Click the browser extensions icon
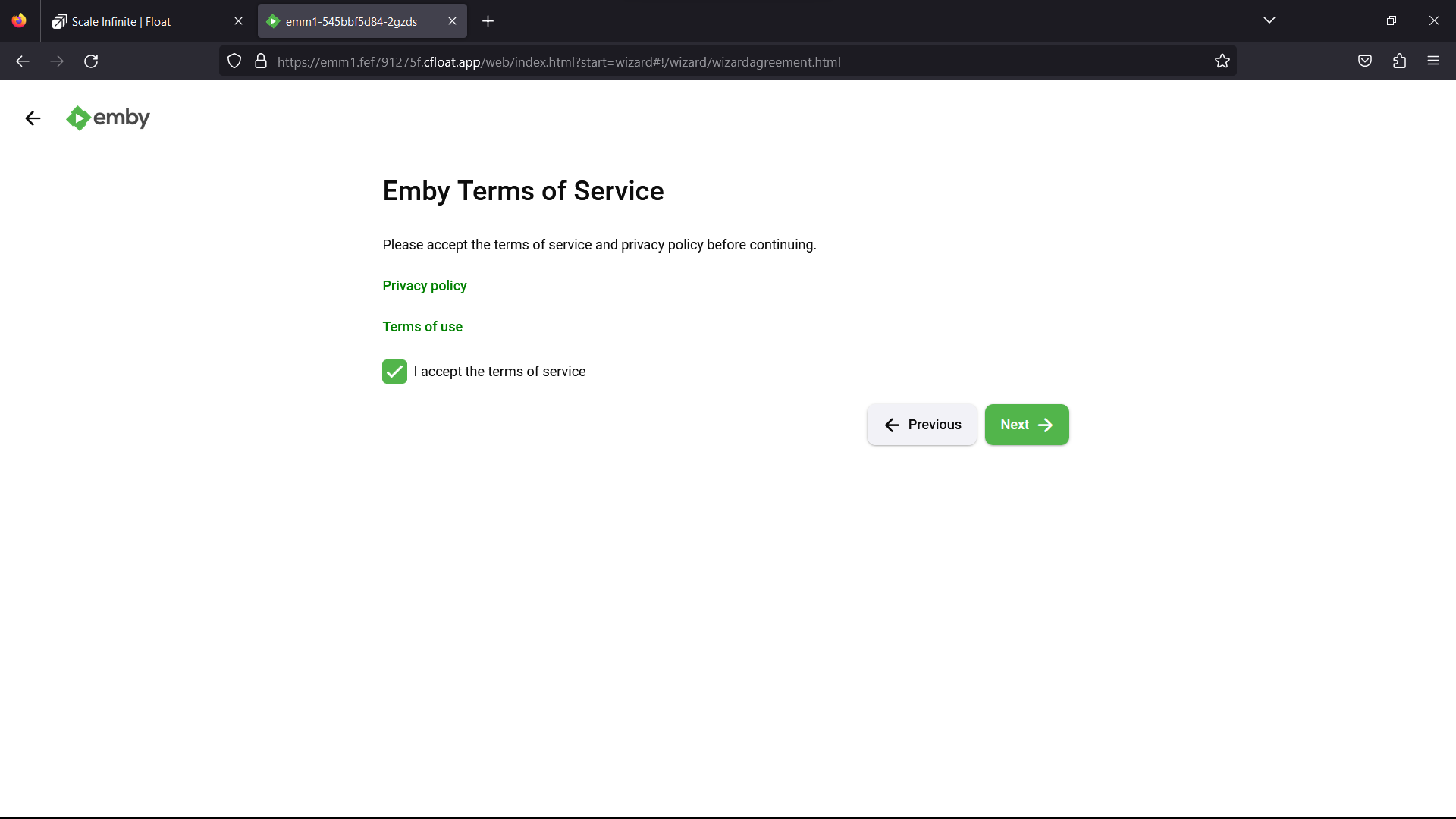Image resolution: width=1456 pixels, height=819 pixels. pyautogui.click(x=1399, y=61)
